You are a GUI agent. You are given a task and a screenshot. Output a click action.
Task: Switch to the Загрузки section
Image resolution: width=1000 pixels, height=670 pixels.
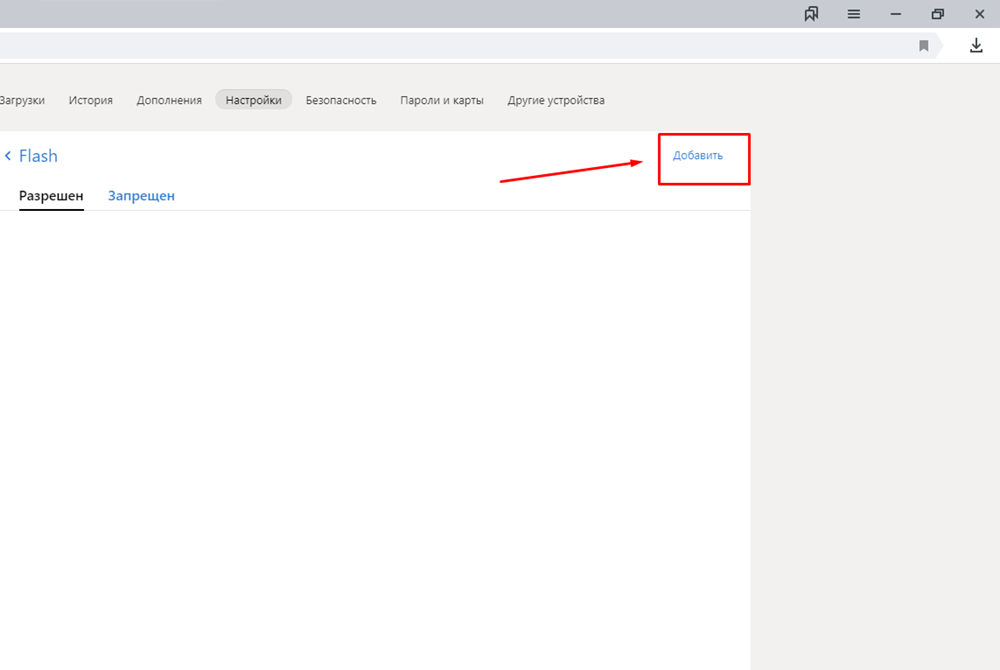(22, 100)
